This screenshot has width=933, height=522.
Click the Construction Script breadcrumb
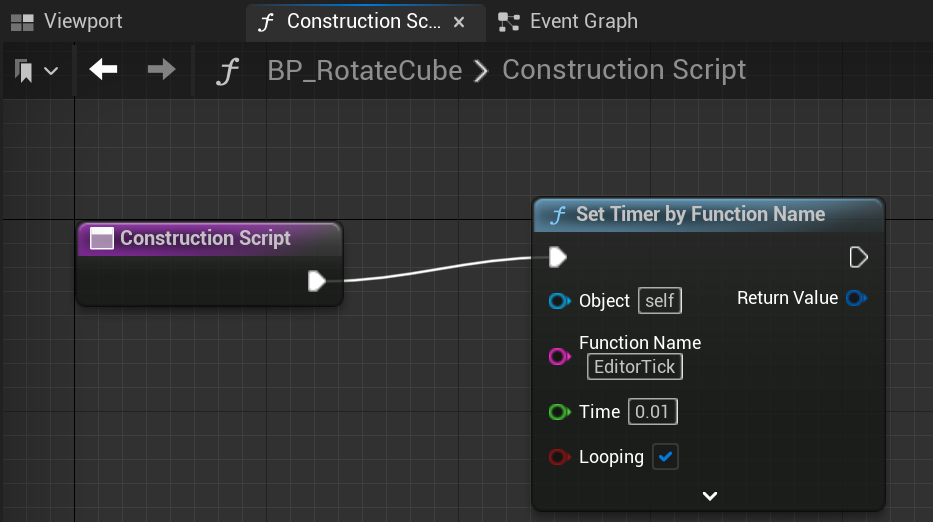624,70
